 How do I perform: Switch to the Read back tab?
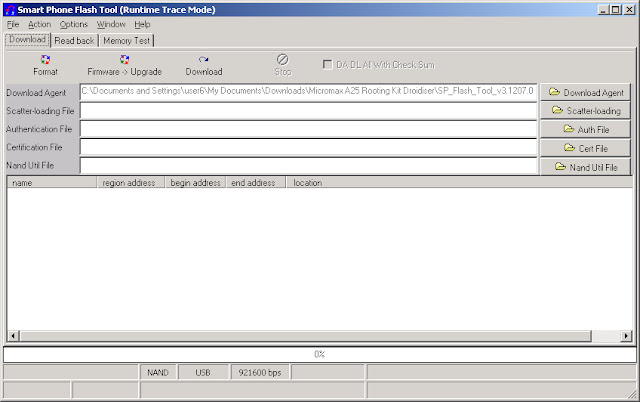pyautogui.click(x=74, y=40)
